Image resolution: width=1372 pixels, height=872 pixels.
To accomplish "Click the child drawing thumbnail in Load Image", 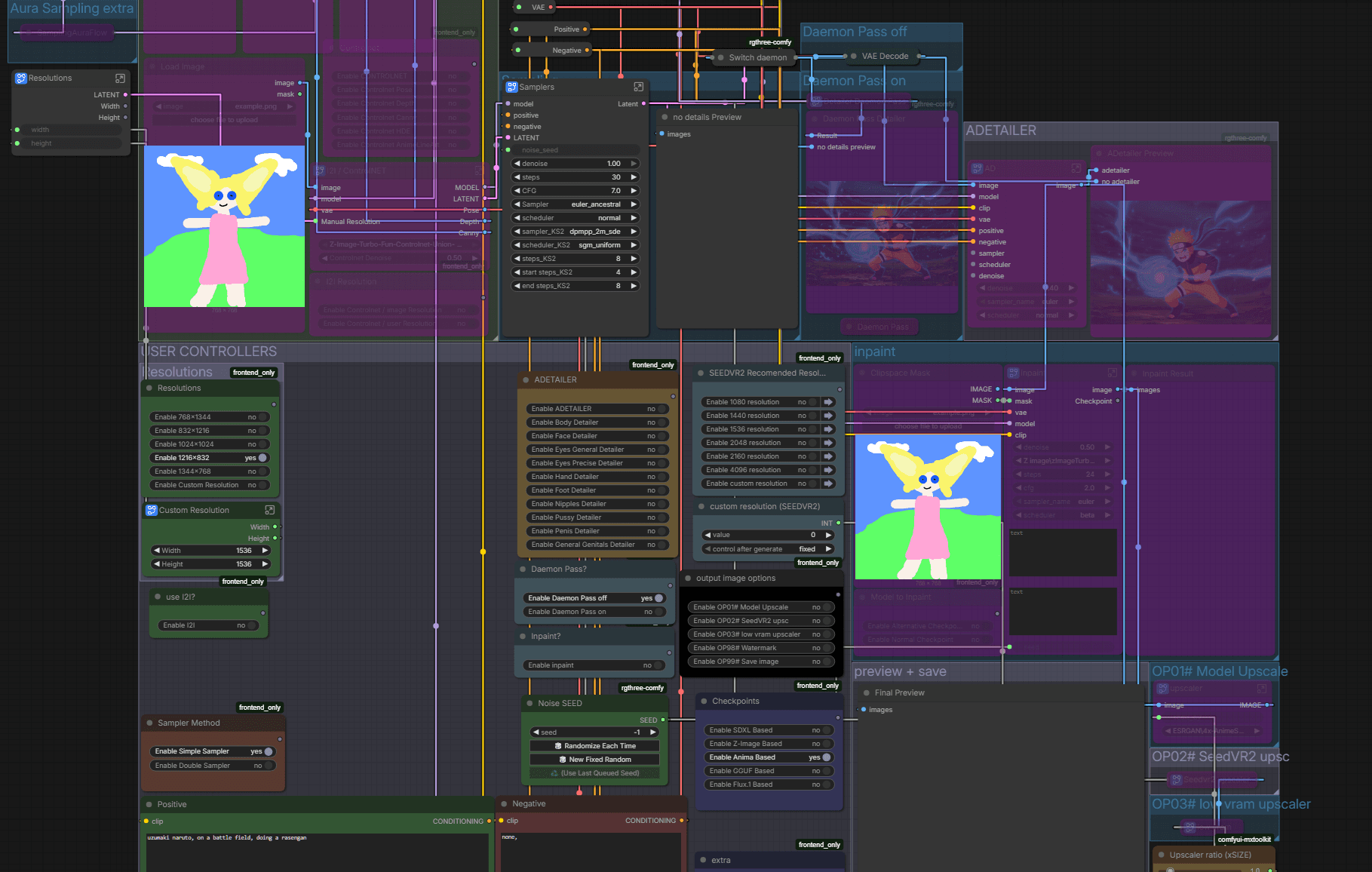I will [x=224, y=226].
